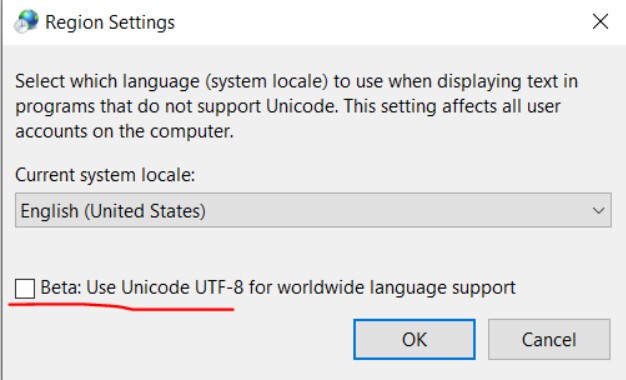
Task: Enable the Beta Unicode UTF-8 checkbox
Action: coord(25,288)
